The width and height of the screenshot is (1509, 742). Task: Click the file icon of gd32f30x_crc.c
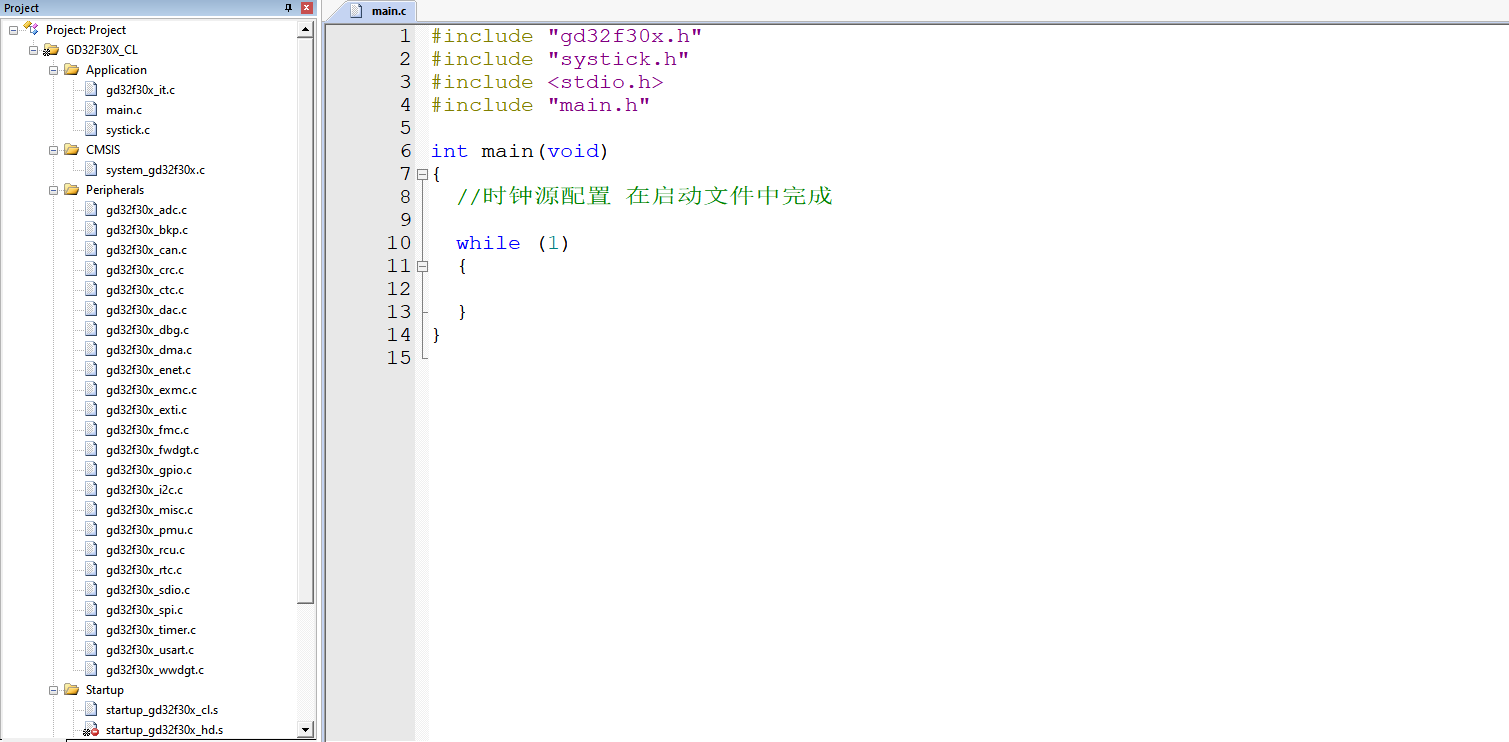(91, 270)
